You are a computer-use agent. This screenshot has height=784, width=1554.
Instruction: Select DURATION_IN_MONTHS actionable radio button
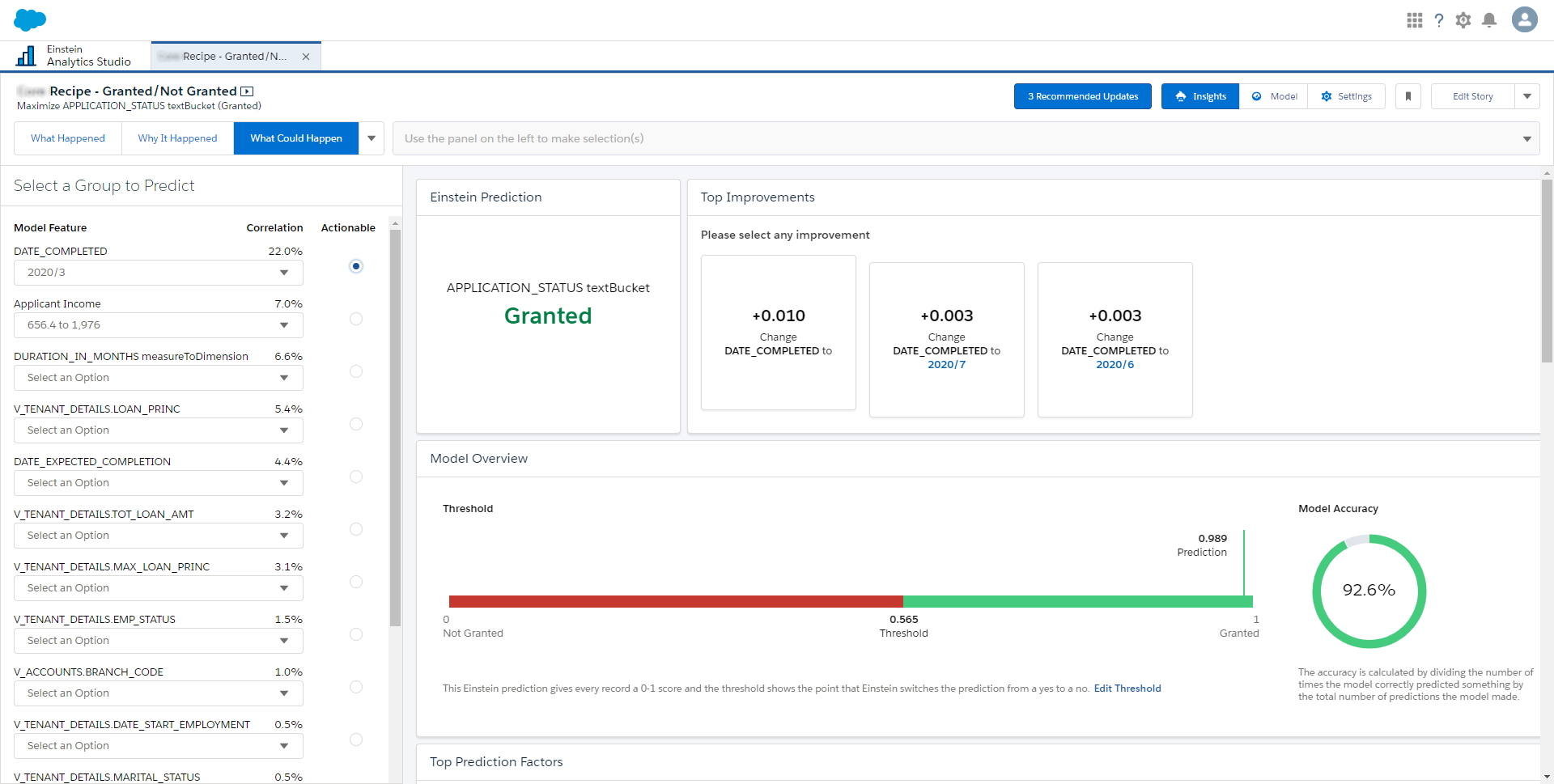click(356, 371)
